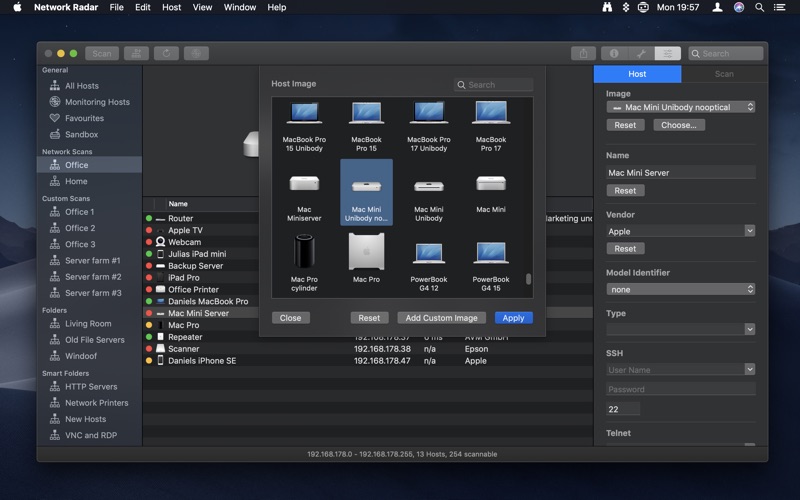
Task: Click the sliders settings icon in toolbar
Action: pos(668,53)
